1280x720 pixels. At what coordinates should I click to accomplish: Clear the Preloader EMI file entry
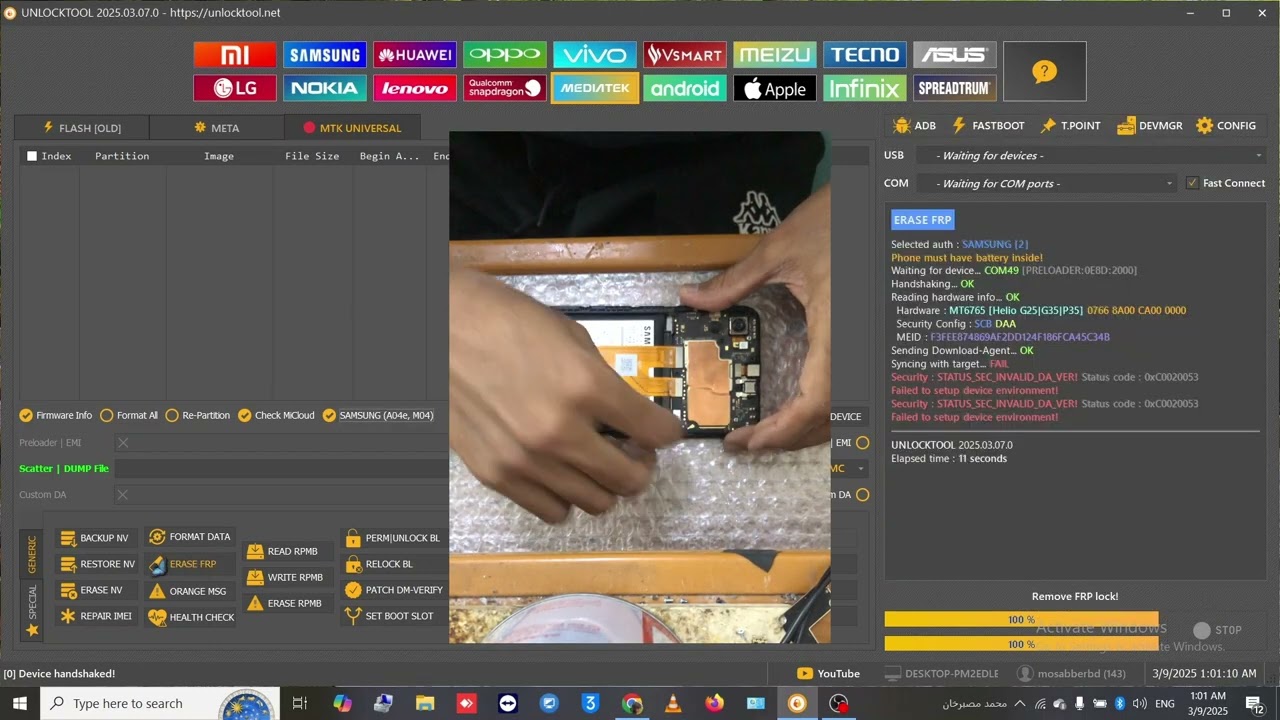coord(123,442)
